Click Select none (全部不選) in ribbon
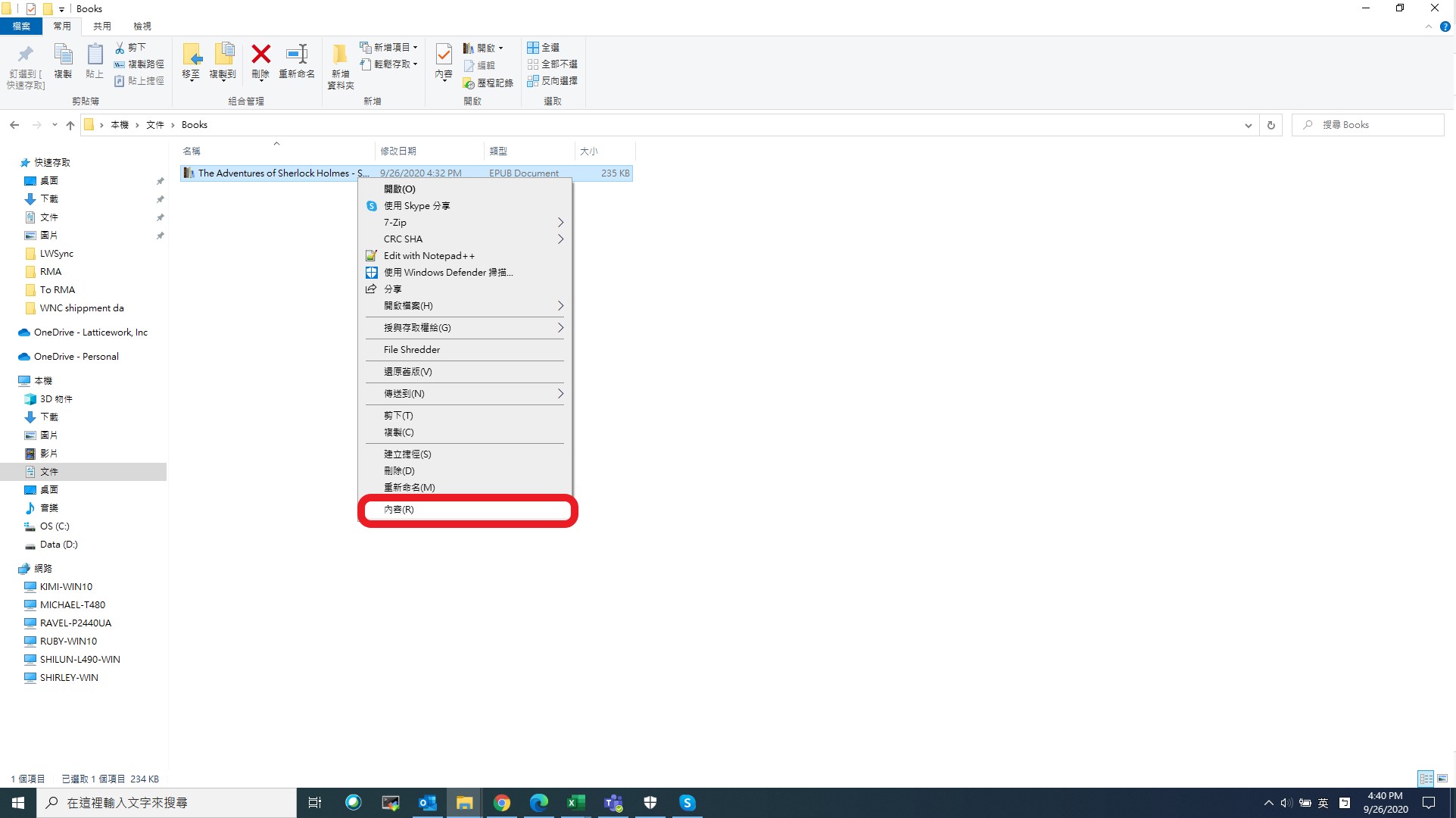1456x818 pixels. click(552, 64)
